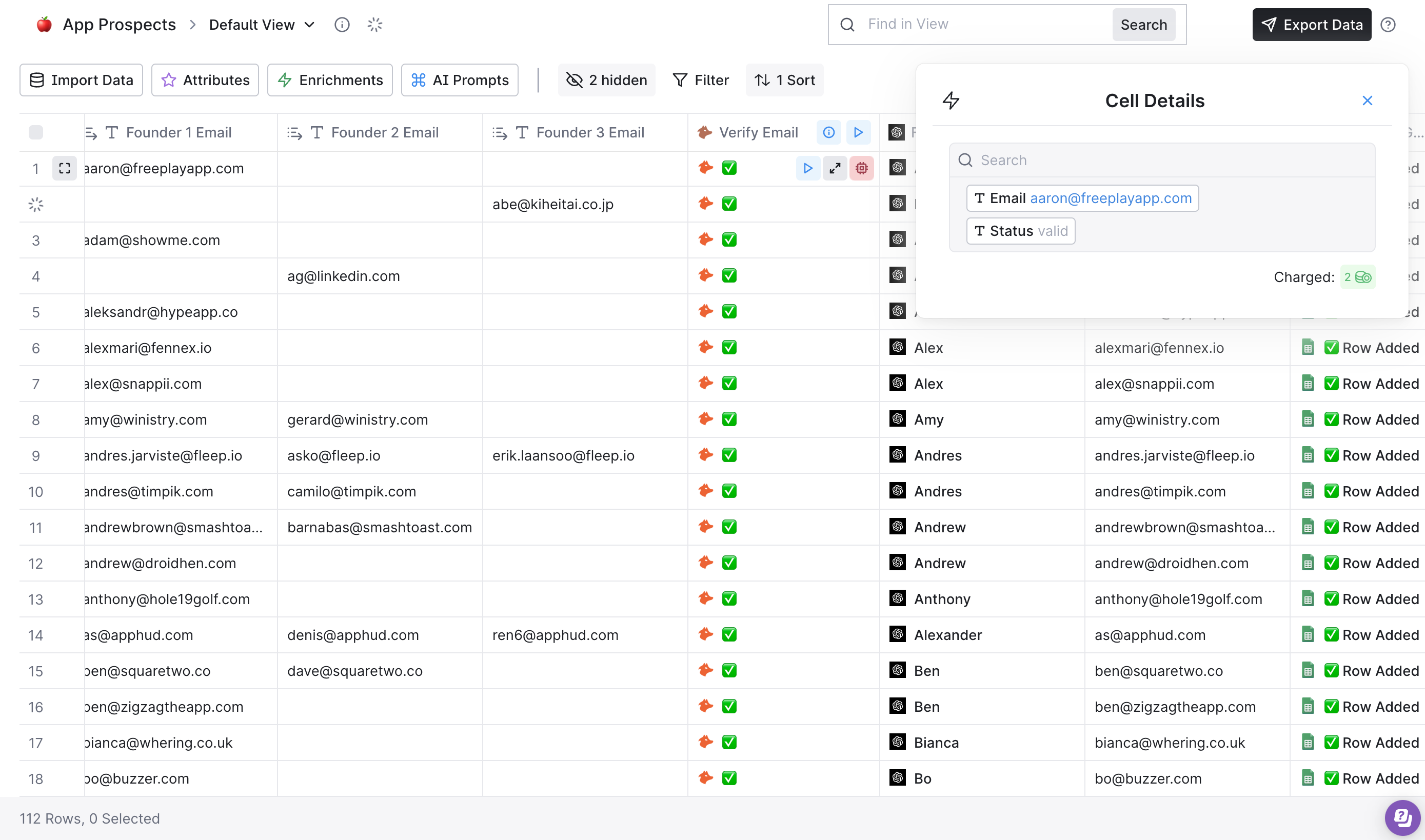1425x840 pixels.
Task: Click the Find in View search field
Action: pos(985,24)
